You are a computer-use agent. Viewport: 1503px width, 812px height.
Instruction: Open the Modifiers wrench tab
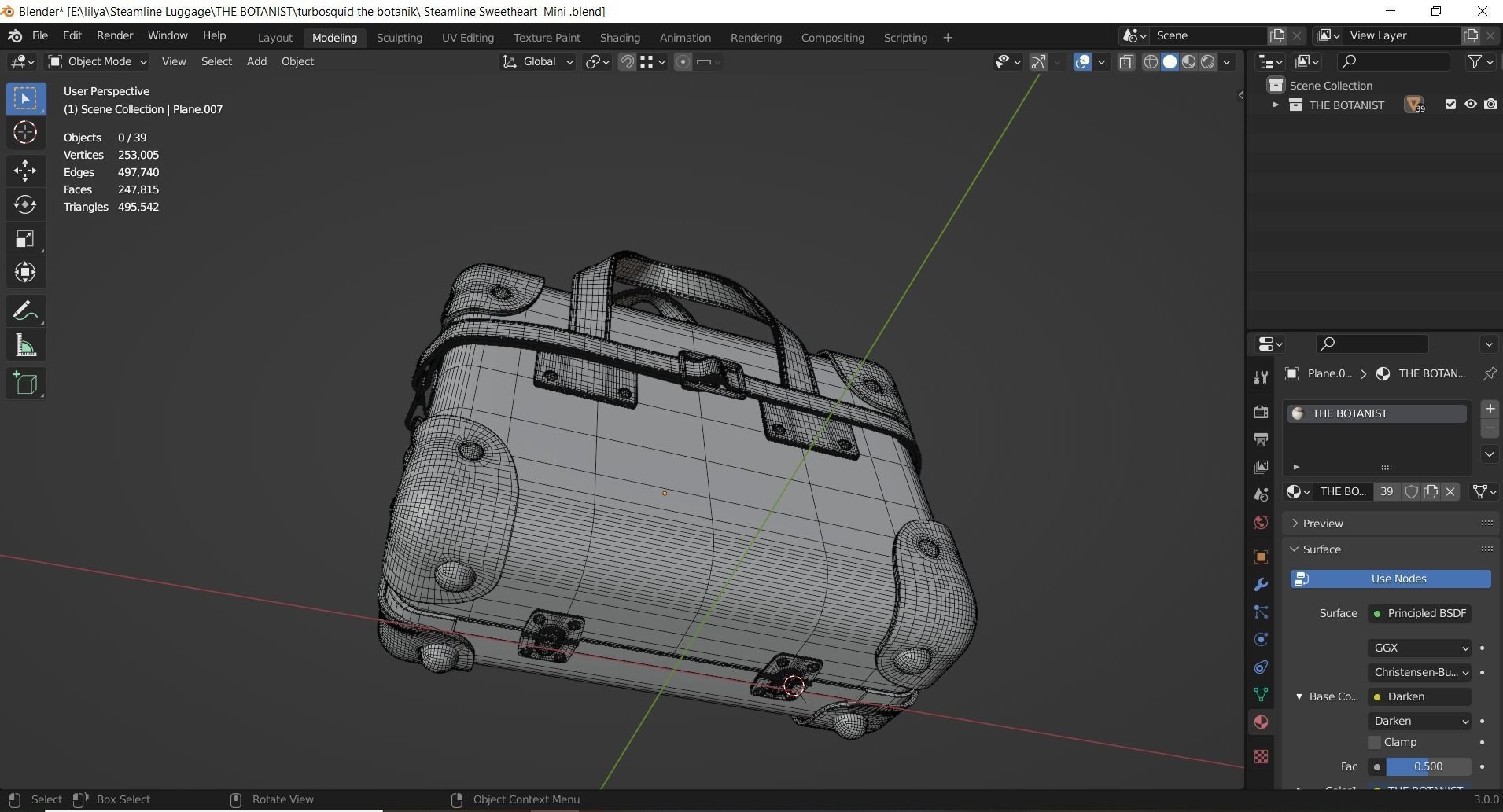pyautogui.click(x=1261, y=584)
